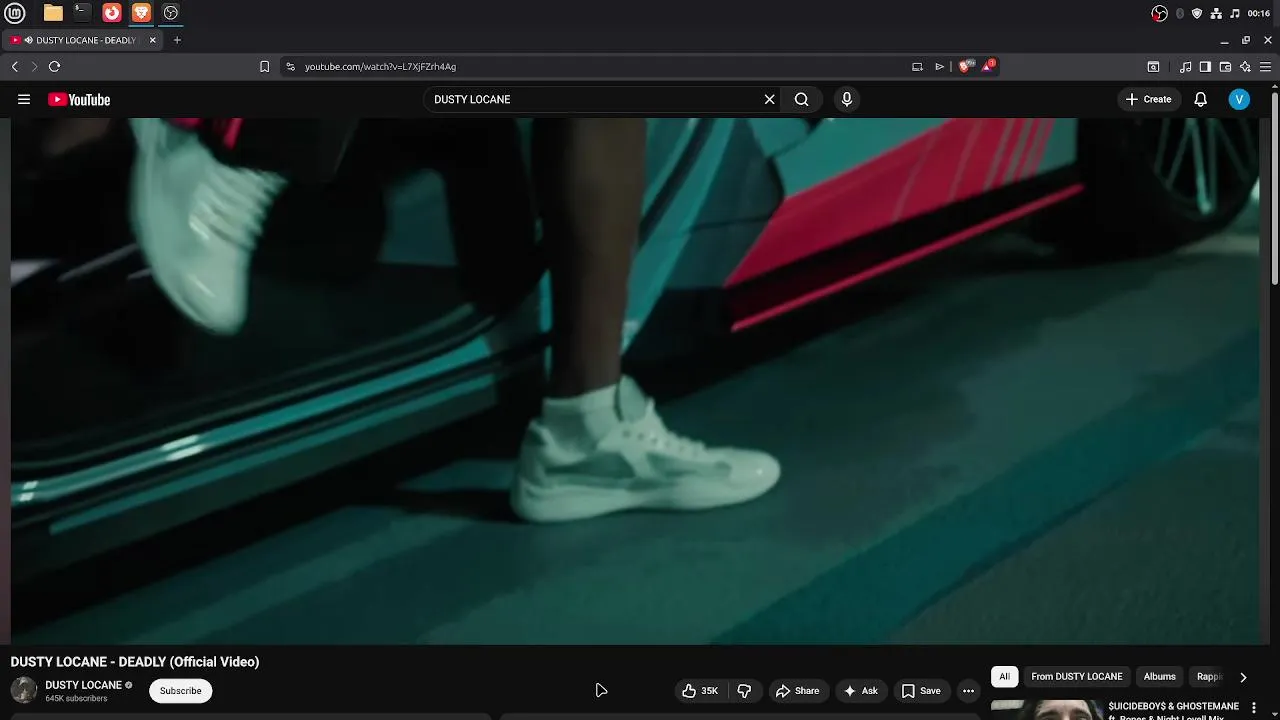This screenshot has height=720, width=1280.
Task: Go forward in browser history
Action: click(34, 67)
